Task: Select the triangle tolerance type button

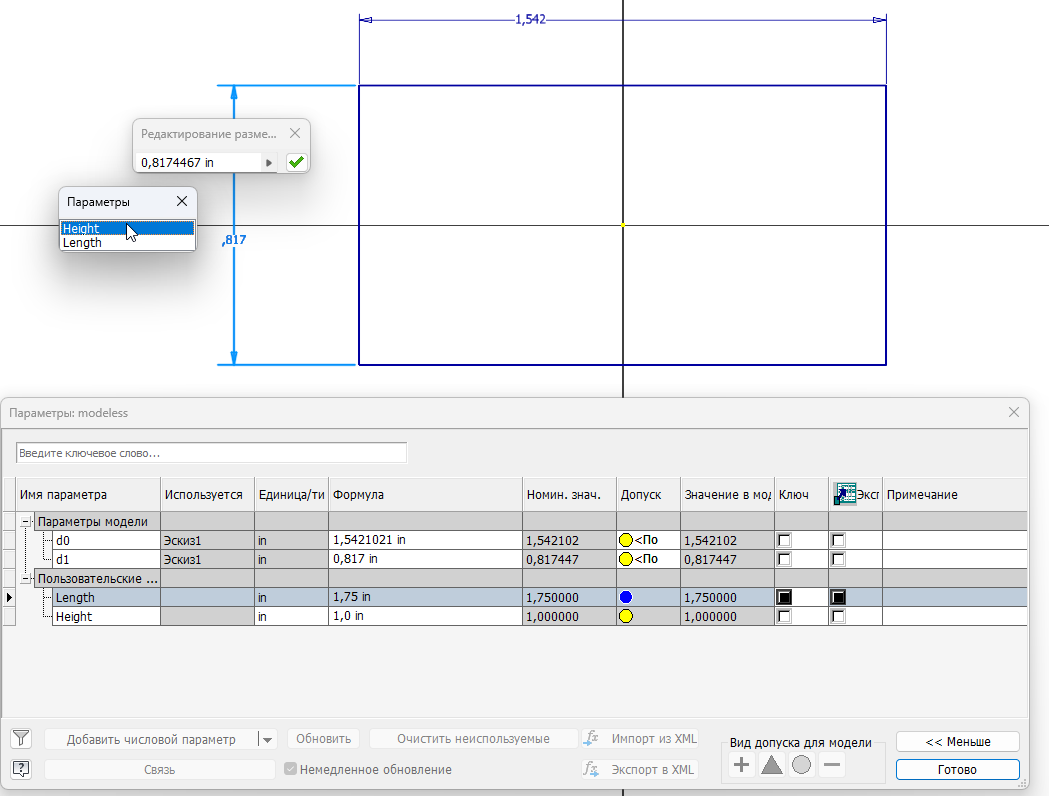Action: (771, 764)
